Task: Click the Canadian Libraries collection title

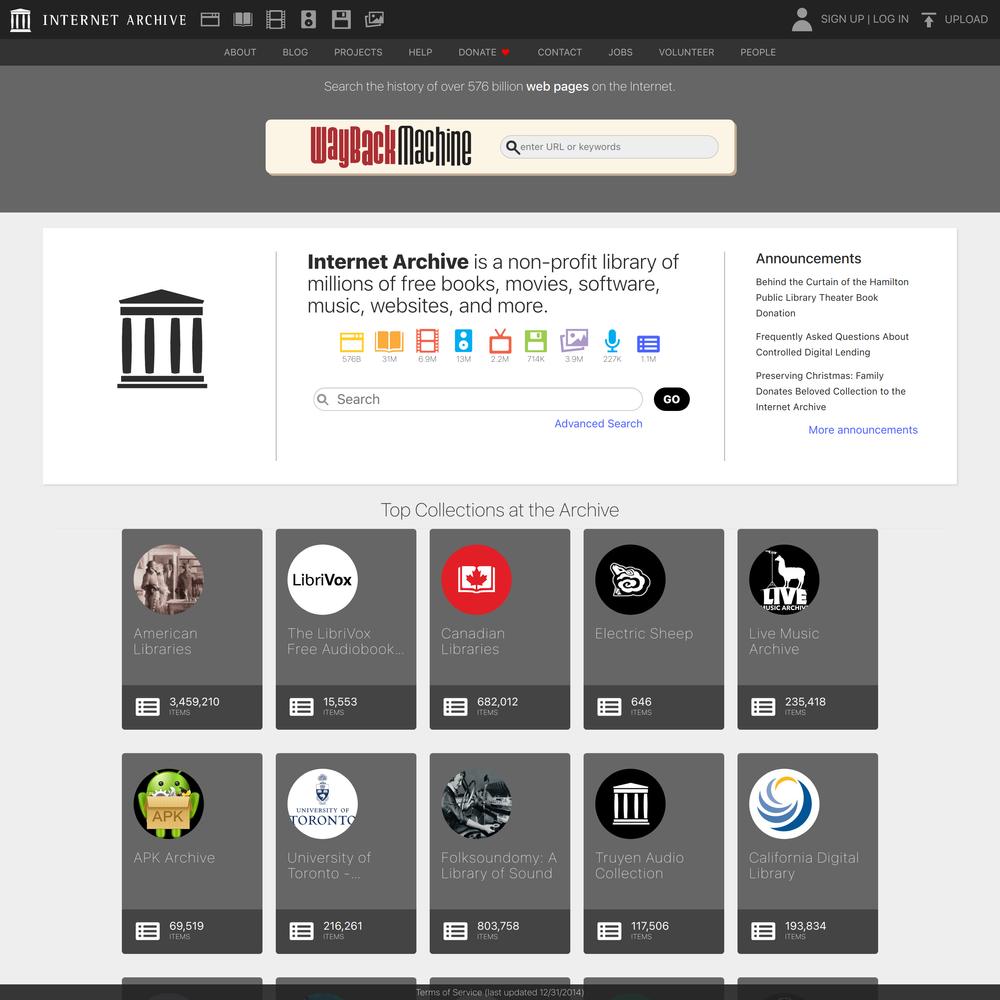Action: [473, 641]
